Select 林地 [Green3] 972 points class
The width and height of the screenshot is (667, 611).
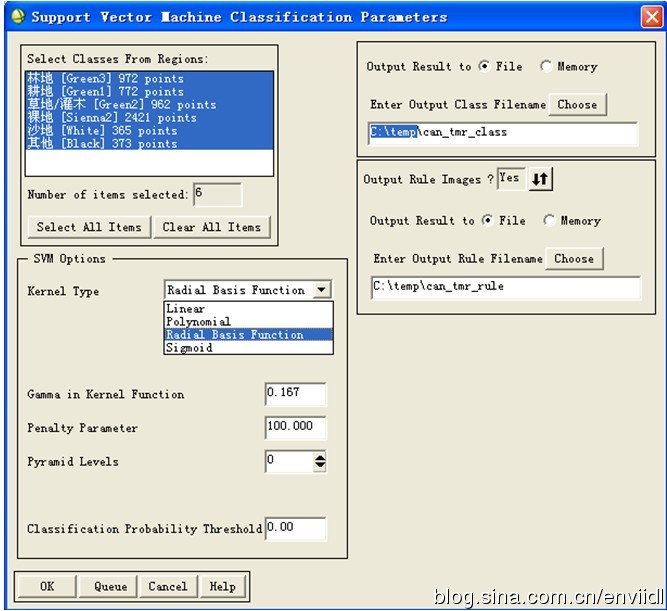(x=149, y=78)
